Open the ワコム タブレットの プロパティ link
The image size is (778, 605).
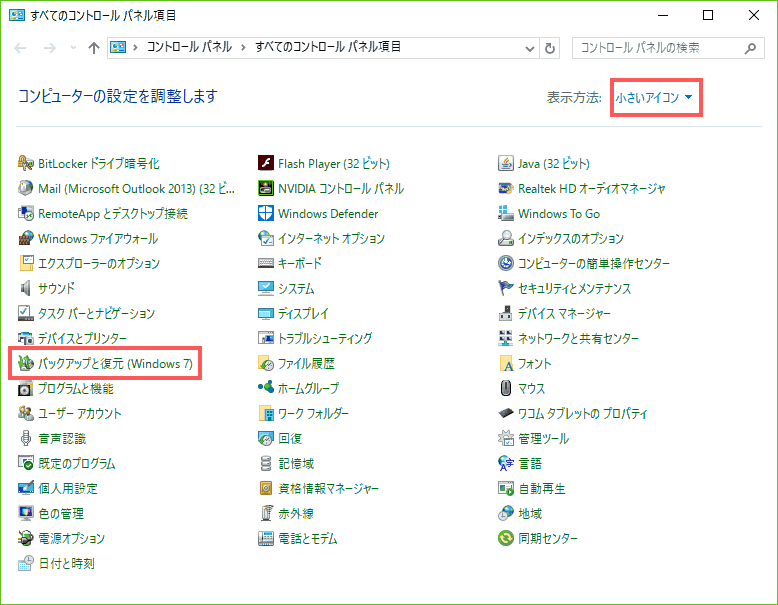583,413
